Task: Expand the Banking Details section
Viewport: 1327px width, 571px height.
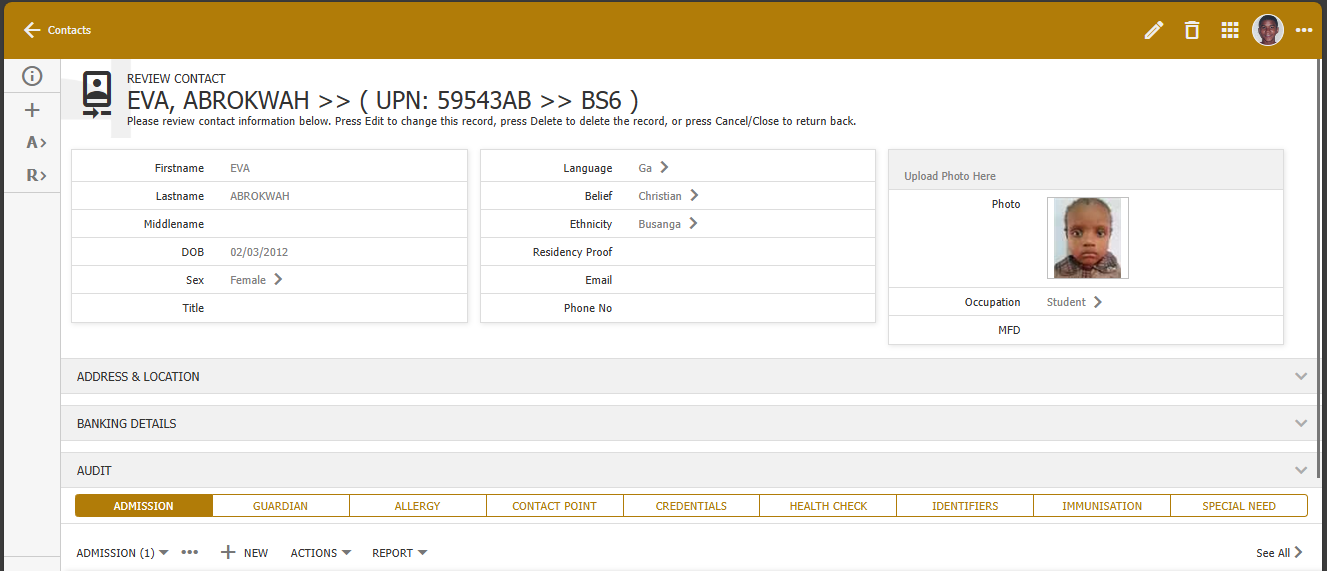Action: (1300, 424)
